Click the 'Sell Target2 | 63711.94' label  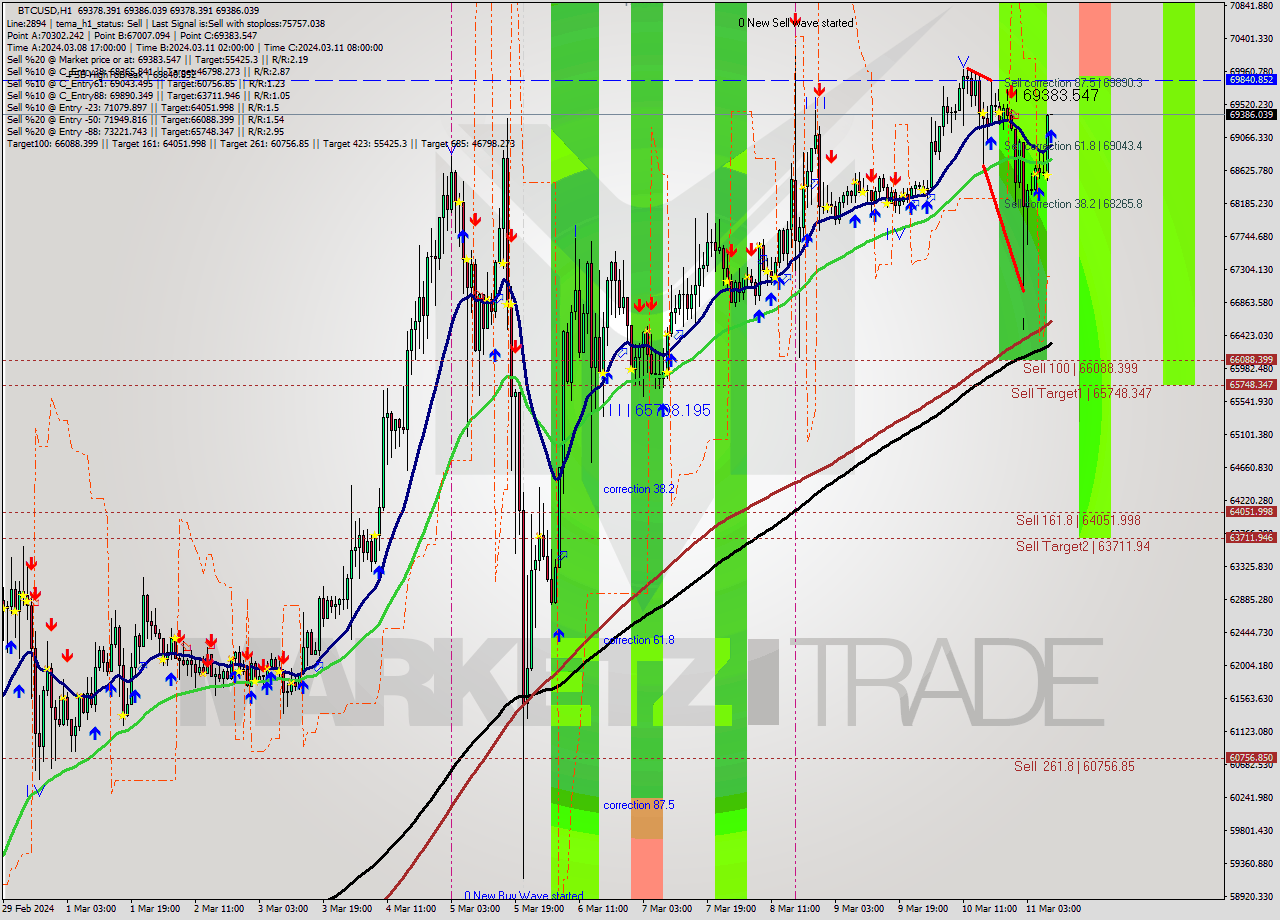tap(1083, 547)
